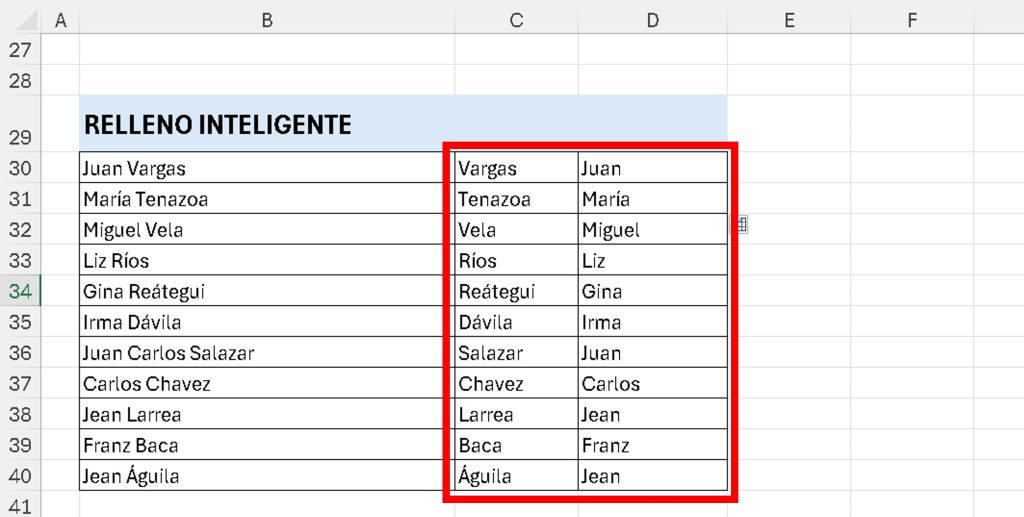Select row 29 header
The height and width of the screenshot is (517, 1024).
point(20,123)
